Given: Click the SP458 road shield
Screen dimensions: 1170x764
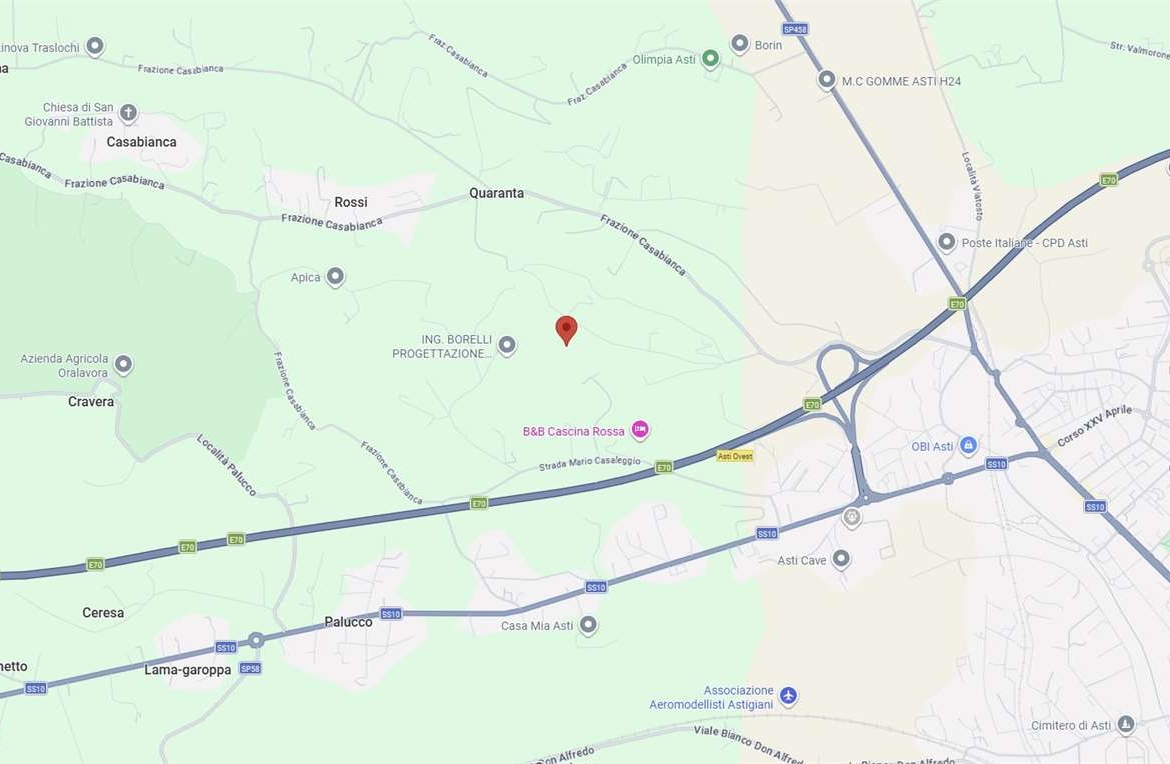Looking at the screenshot, I should pos(795,29).
